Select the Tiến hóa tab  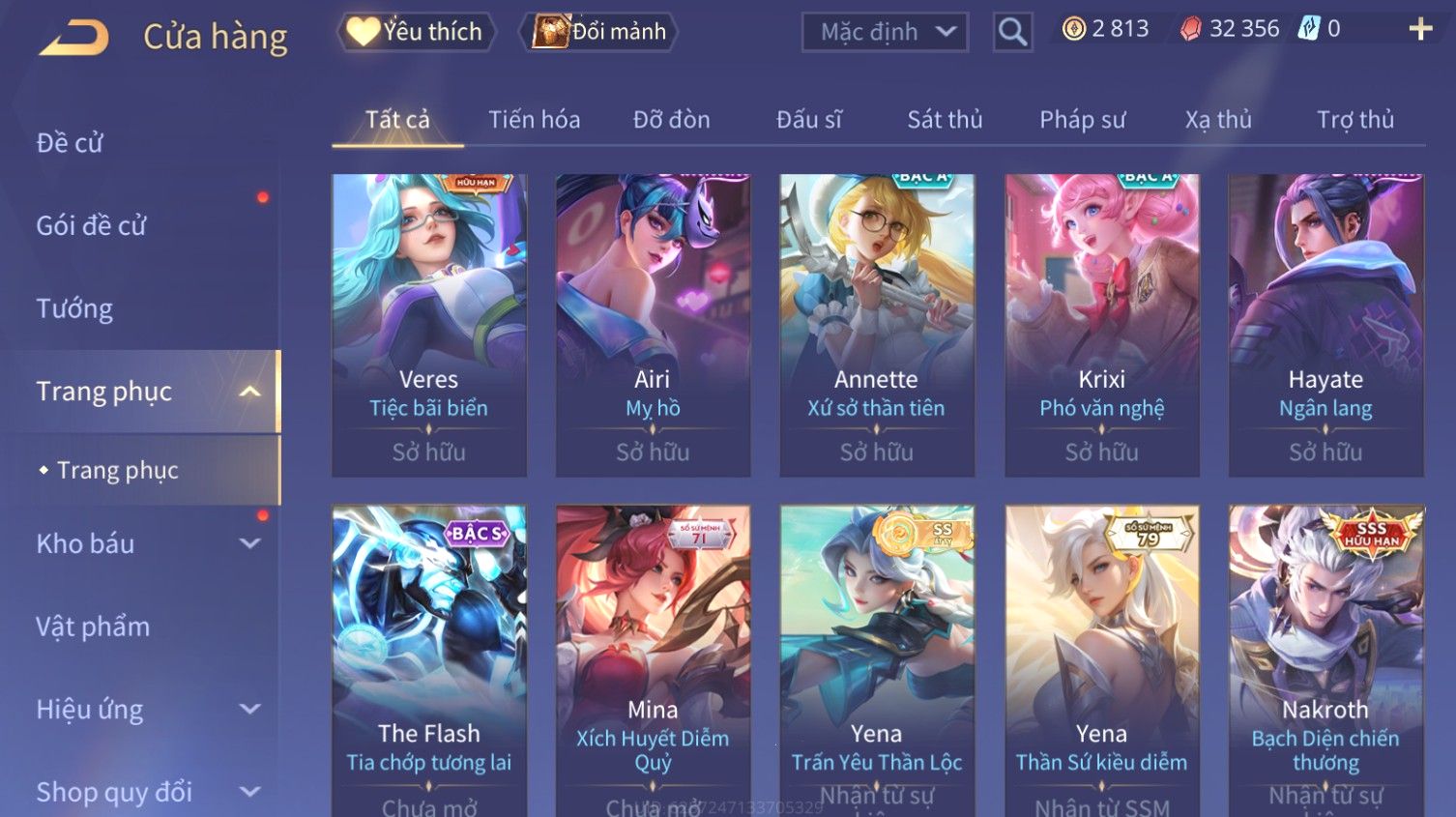point(535,120)
